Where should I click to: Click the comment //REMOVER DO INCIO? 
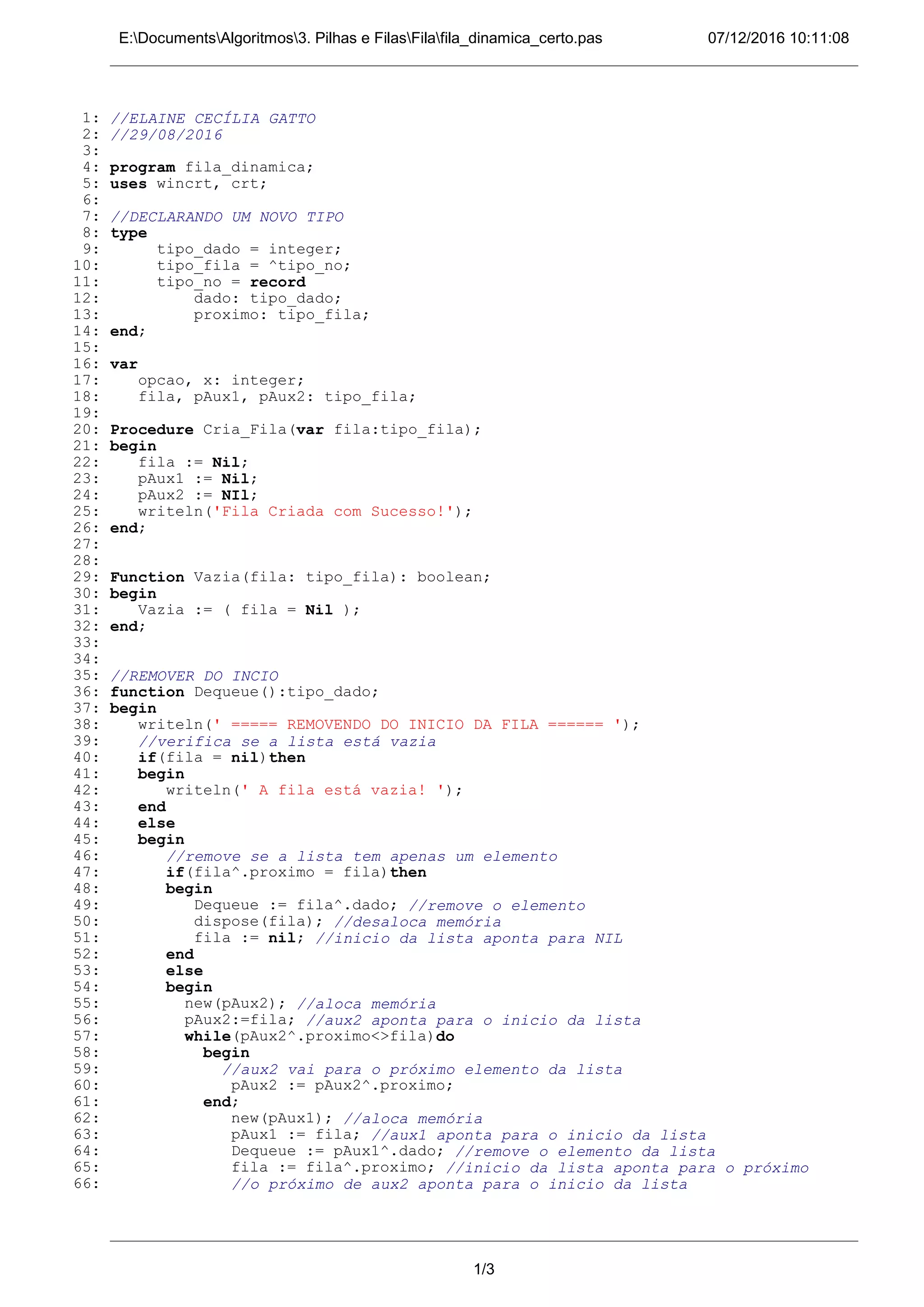194,676
